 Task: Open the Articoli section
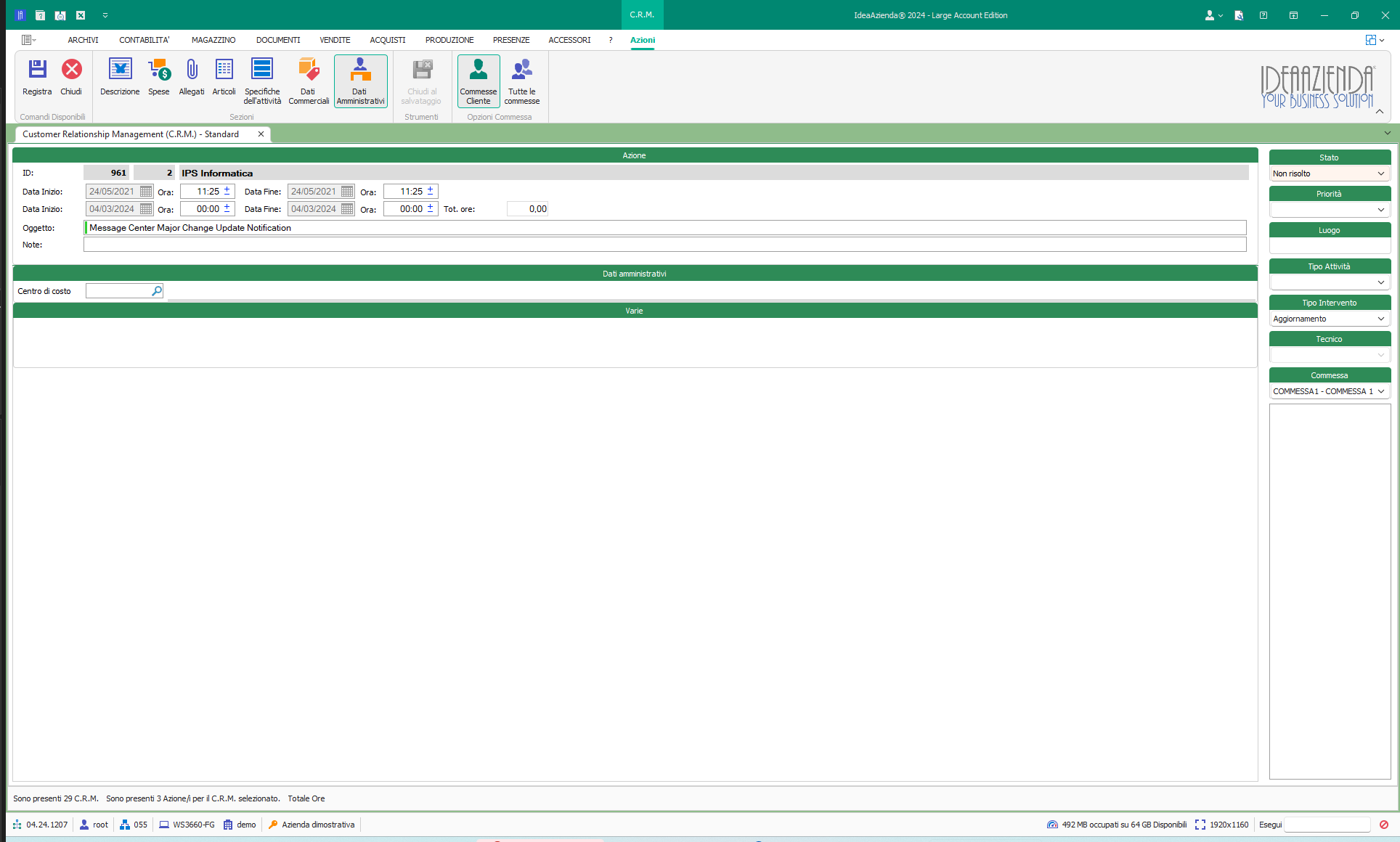pyautogui.click(x=224, y=77)
